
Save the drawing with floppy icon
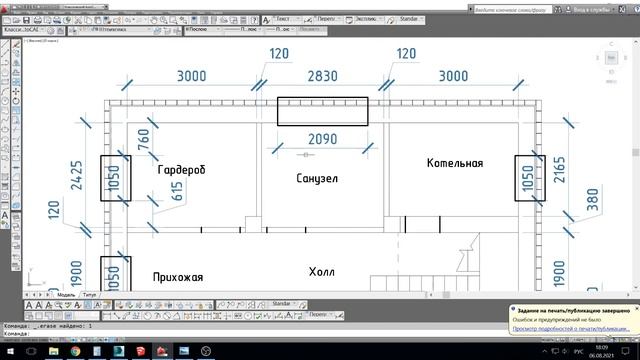[26, 20]
